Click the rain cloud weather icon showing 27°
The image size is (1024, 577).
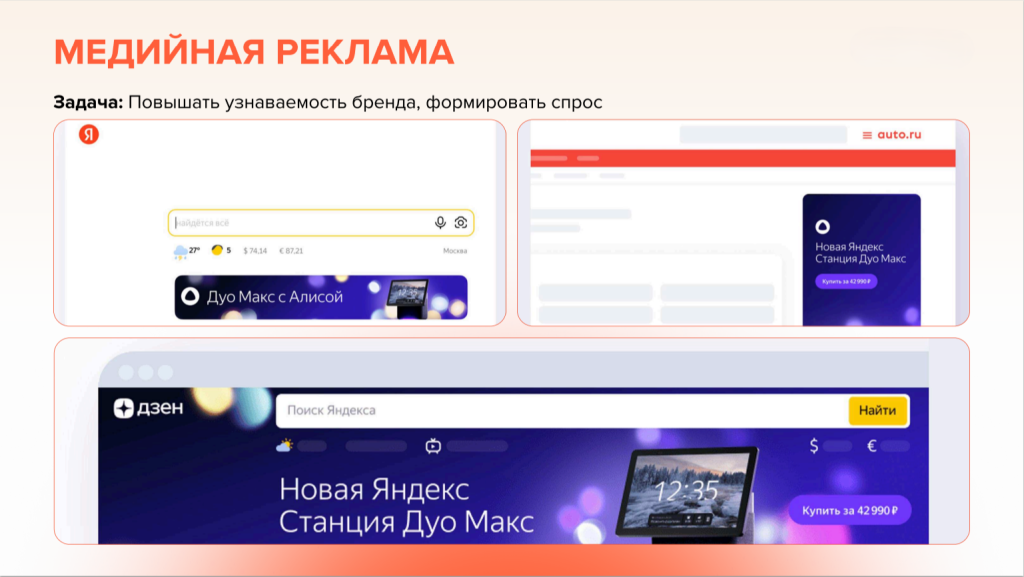pos(180,250)
